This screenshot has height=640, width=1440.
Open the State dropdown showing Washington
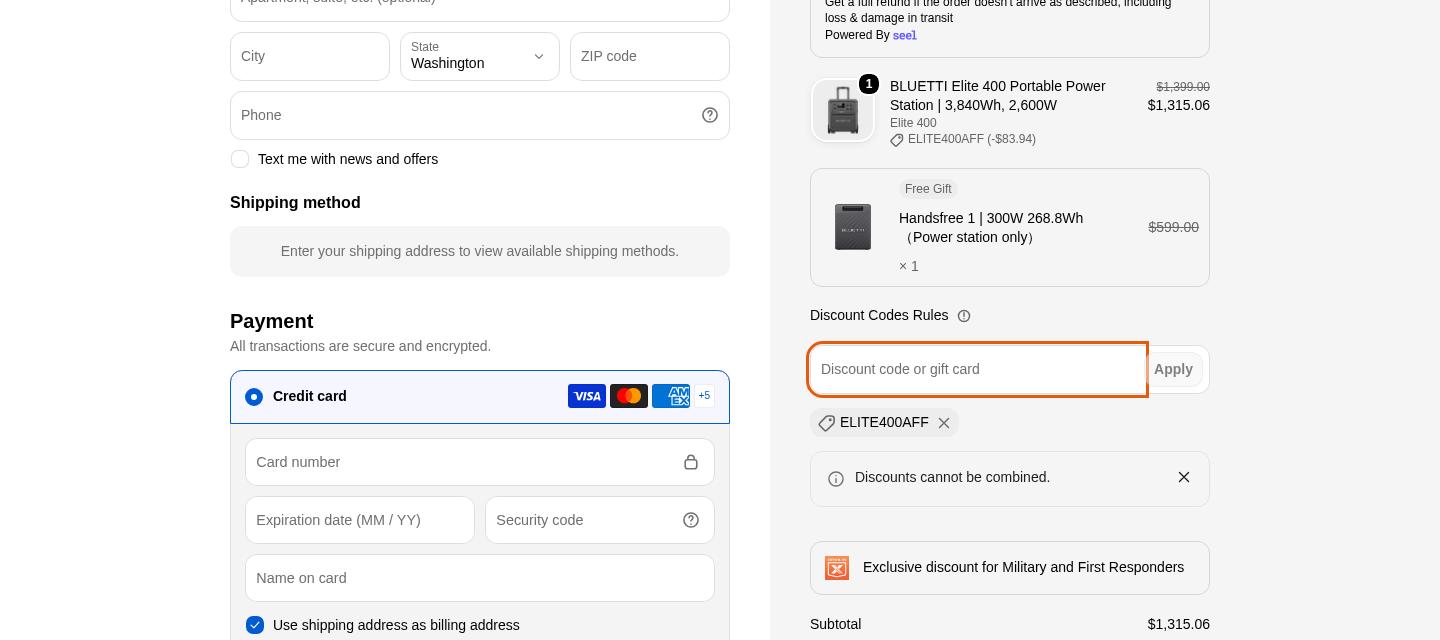click(x=480, y=56)
